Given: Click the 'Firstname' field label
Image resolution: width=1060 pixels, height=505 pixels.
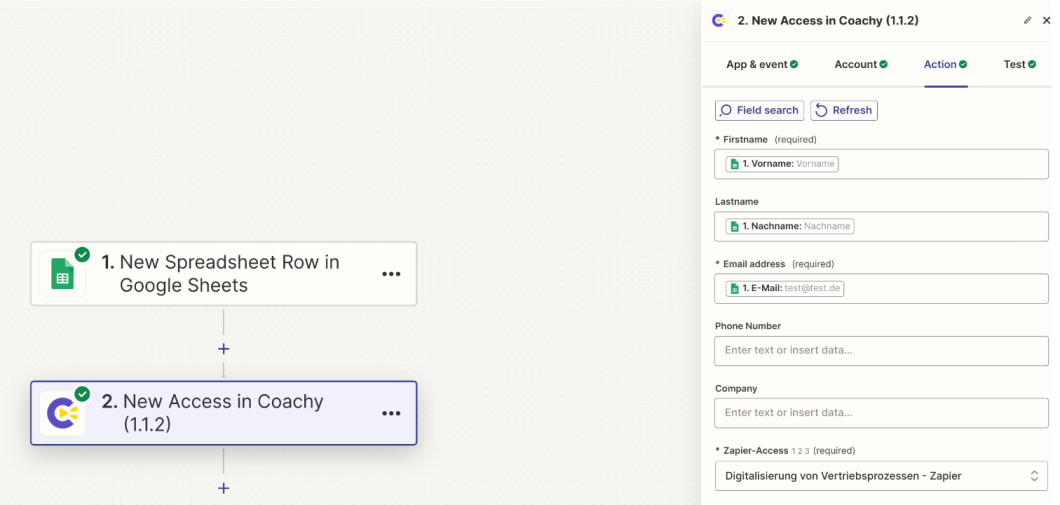Looking at the screenshot, I should (746, 139).
